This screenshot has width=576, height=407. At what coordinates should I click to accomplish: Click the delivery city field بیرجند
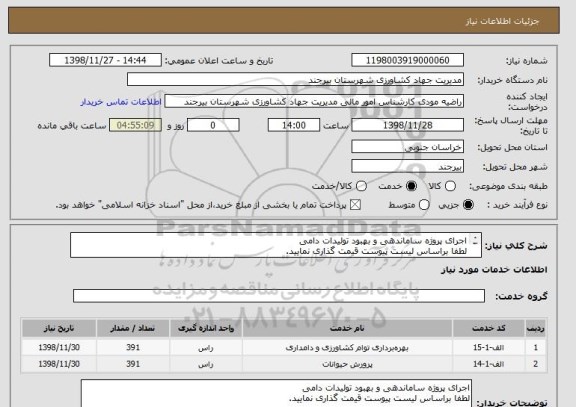pyautogui.click(x=407, y=167)
